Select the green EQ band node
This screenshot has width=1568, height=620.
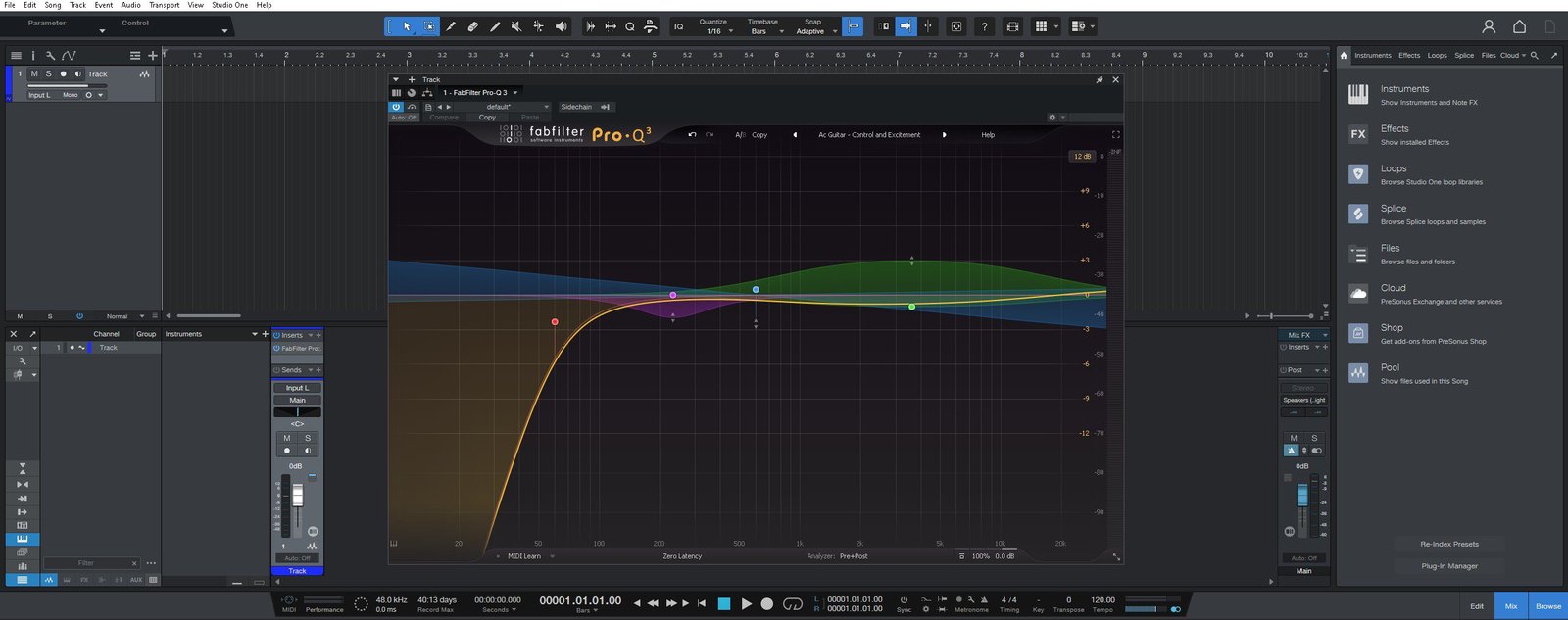pos(911,307)
